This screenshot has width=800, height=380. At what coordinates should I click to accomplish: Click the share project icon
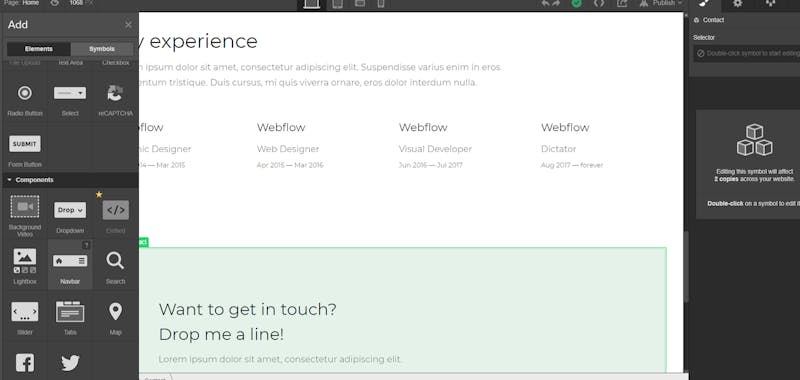[x=622, y=3]
